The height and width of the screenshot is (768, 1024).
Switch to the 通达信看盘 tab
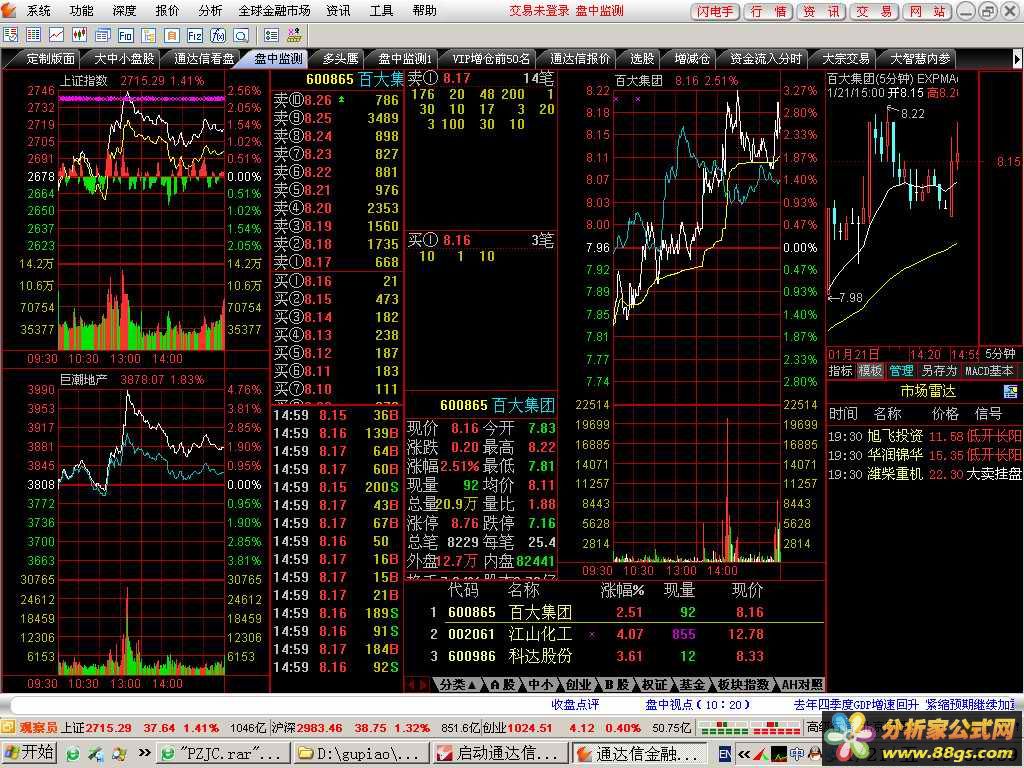tap(204, 59)
